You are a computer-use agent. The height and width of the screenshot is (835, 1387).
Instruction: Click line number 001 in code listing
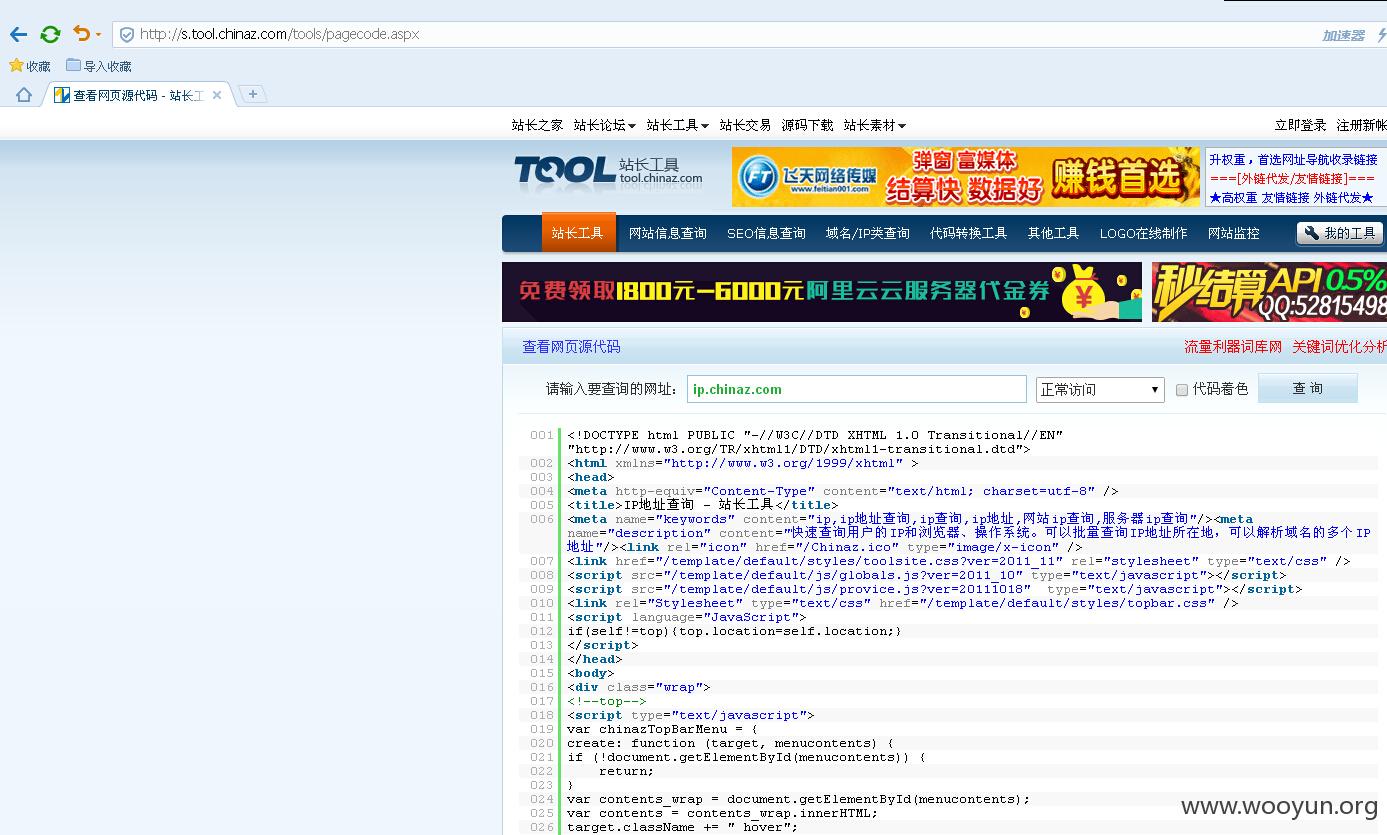tap(541, 435)
